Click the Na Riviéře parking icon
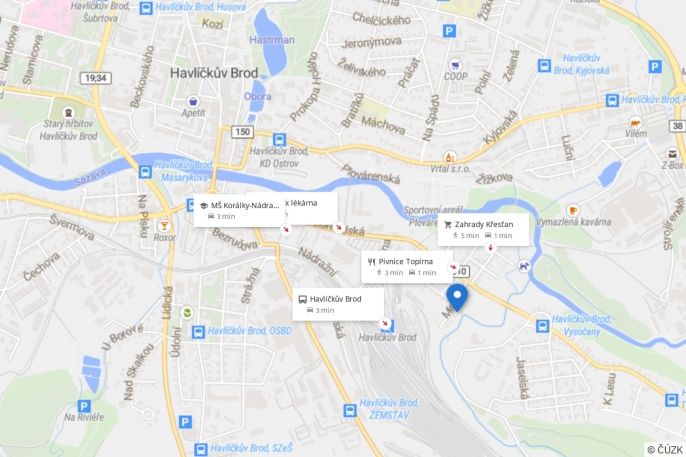 tap(84, 406)
